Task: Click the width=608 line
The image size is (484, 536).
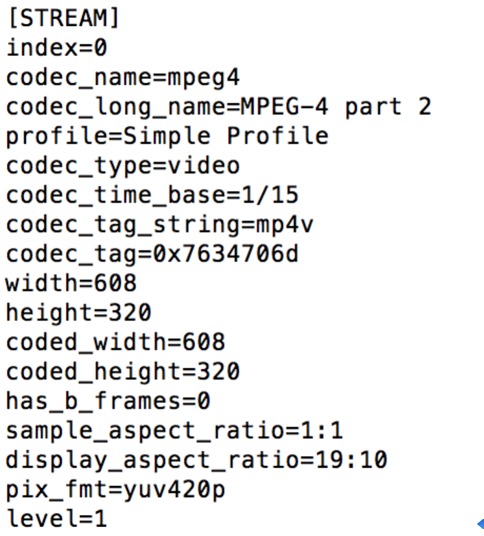Action: point(71,283)
